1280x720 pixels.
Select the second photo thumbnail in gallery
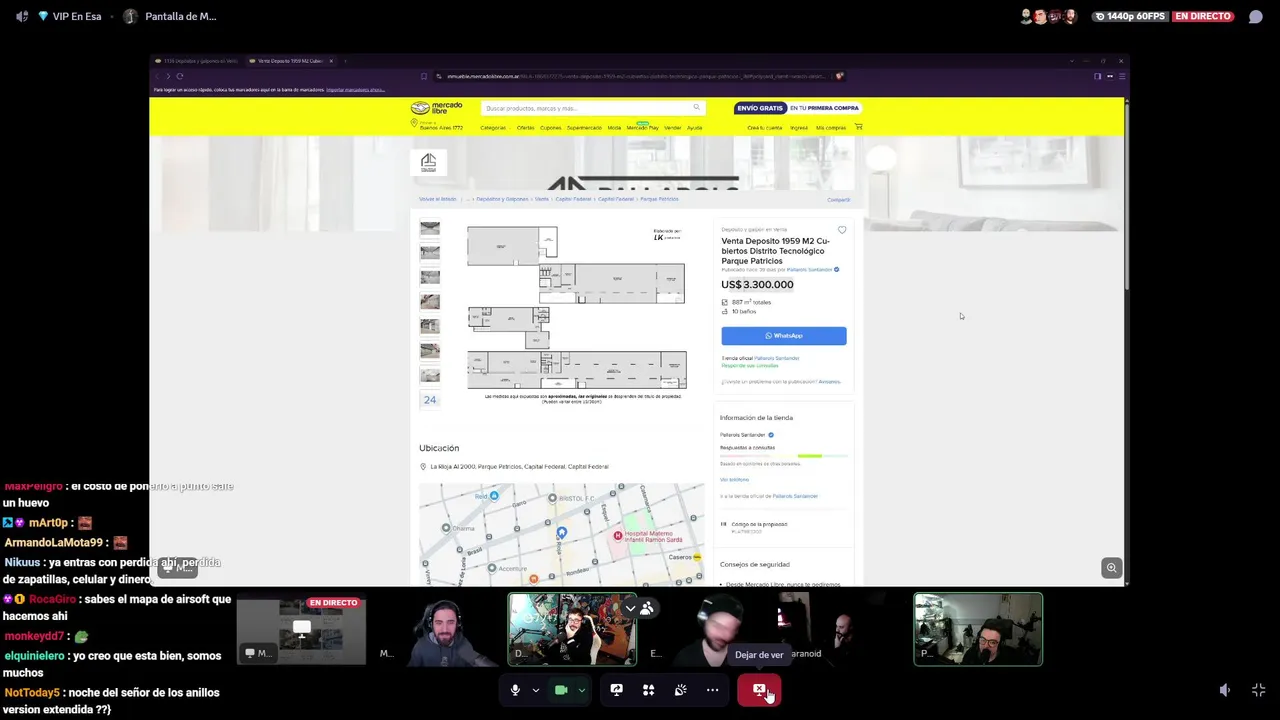tap(430, 252)
